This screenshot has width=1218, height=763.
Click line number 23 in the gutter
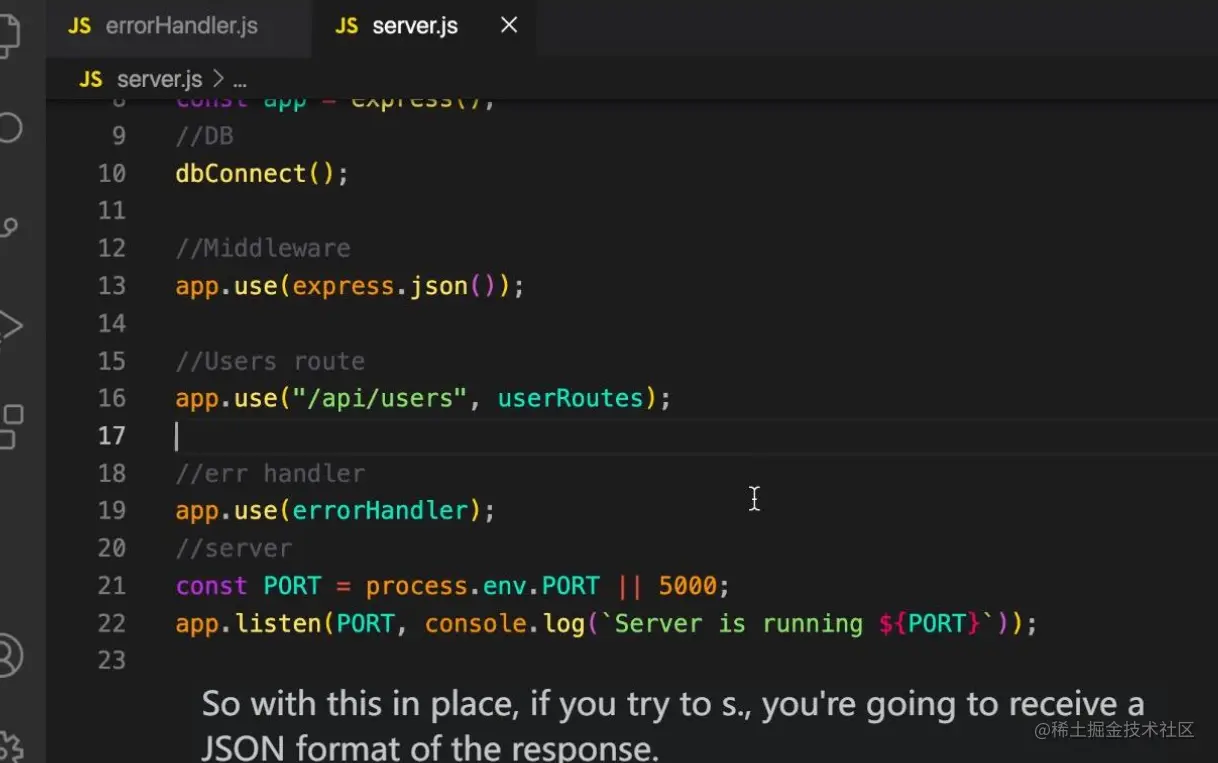[112, 660]
